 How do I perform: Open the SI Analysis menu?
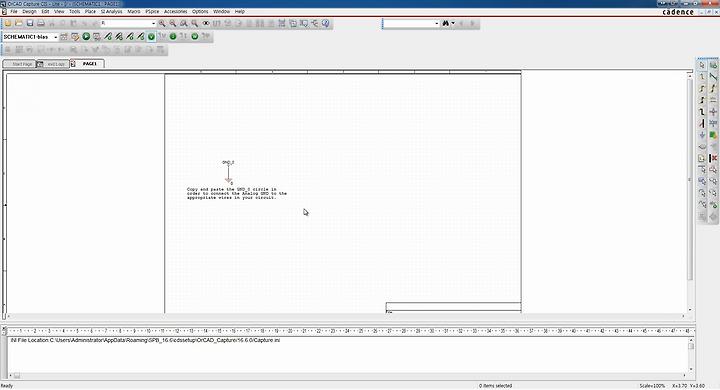[112, 11]
